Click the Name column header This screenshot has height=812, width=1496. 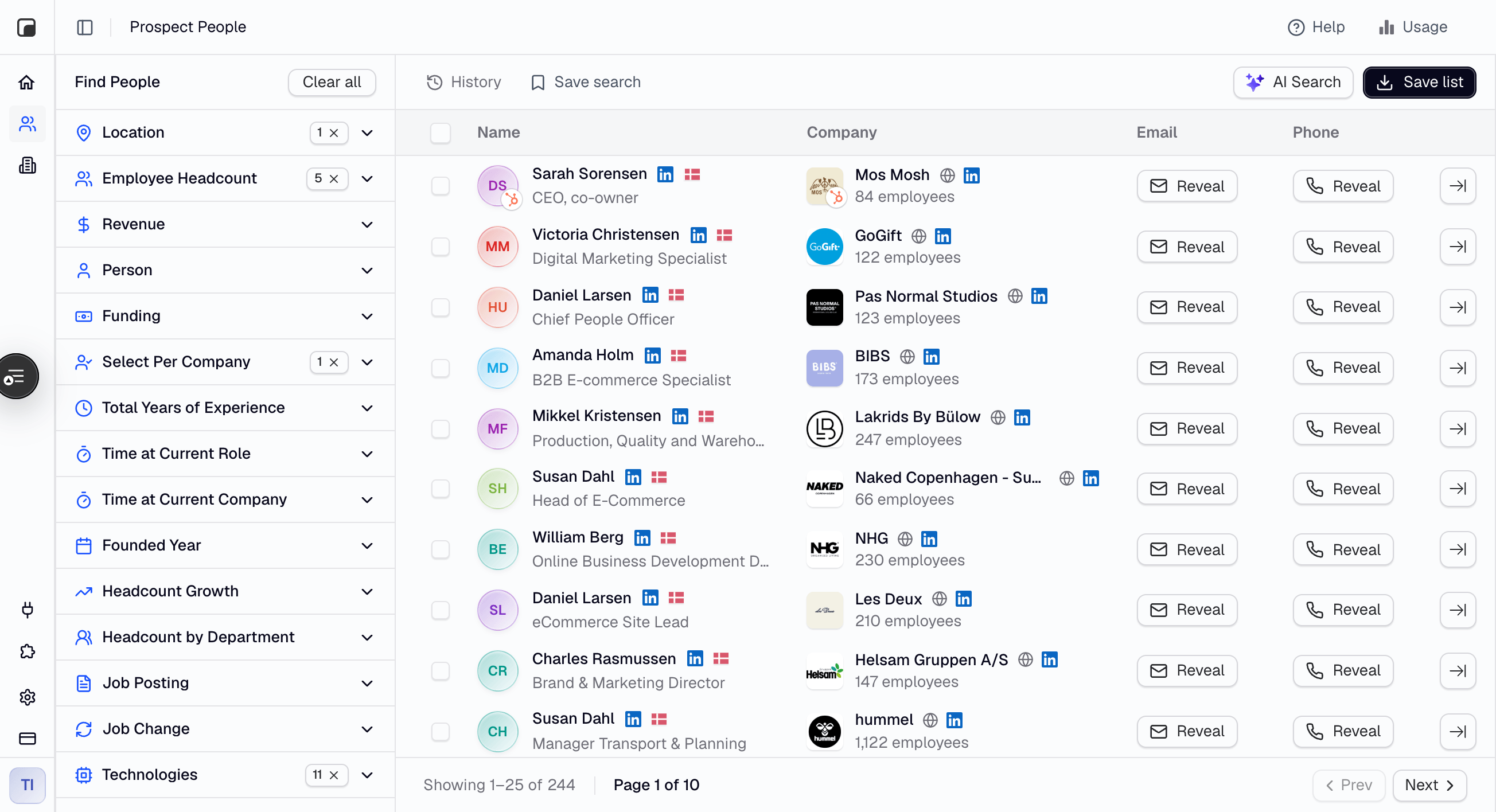coord(498,133)
